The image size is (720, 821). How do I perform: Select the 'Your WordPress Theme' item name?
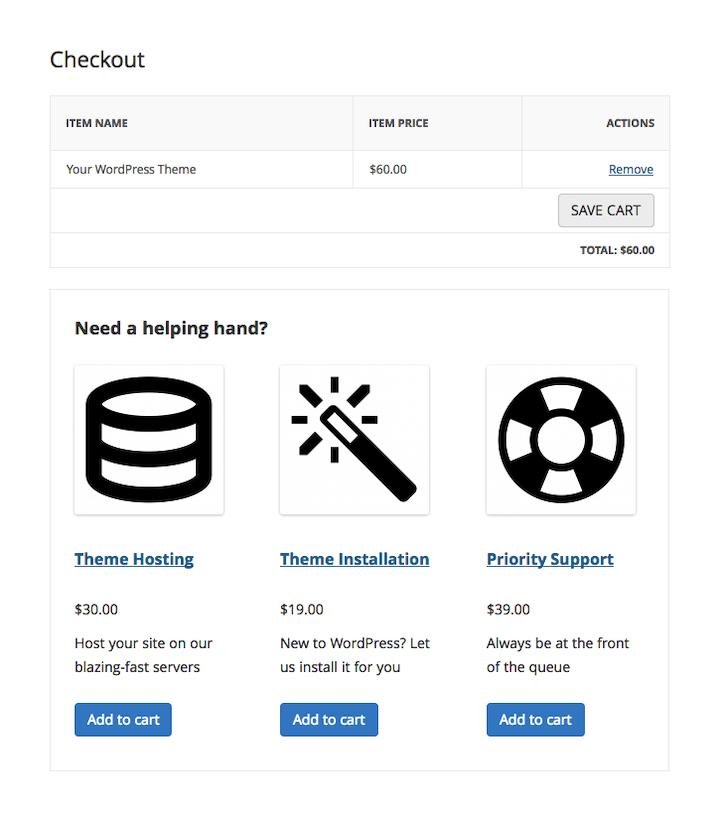pyautogui.click(x=131, y=170)
